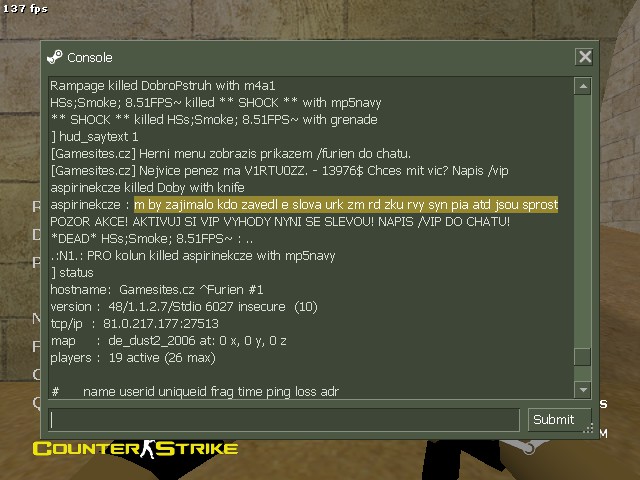The image size is (640, 480).
Task: Click the players 19 active line
Action: coord(133,358)
